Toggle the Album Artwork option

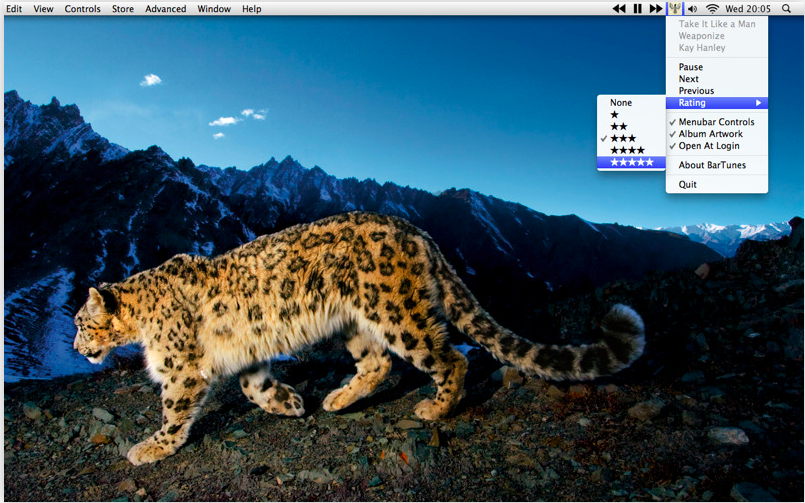[717, 134]
